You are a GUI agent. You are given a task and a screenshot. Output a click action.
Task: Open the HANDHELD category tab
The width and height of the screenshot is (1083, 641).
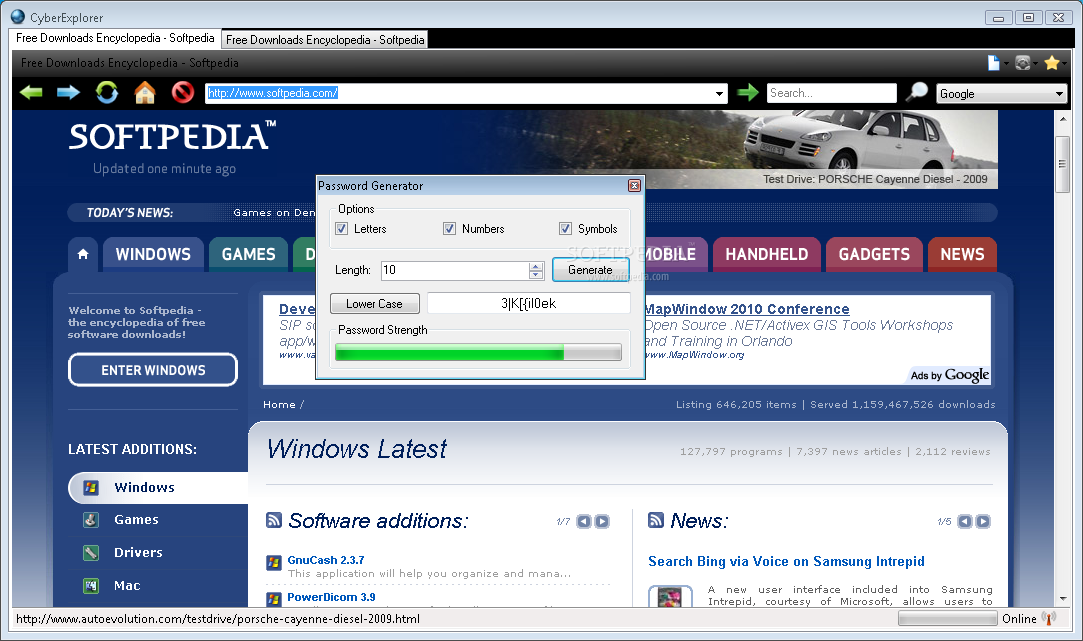pyautogui.click(x=767, y=254)
